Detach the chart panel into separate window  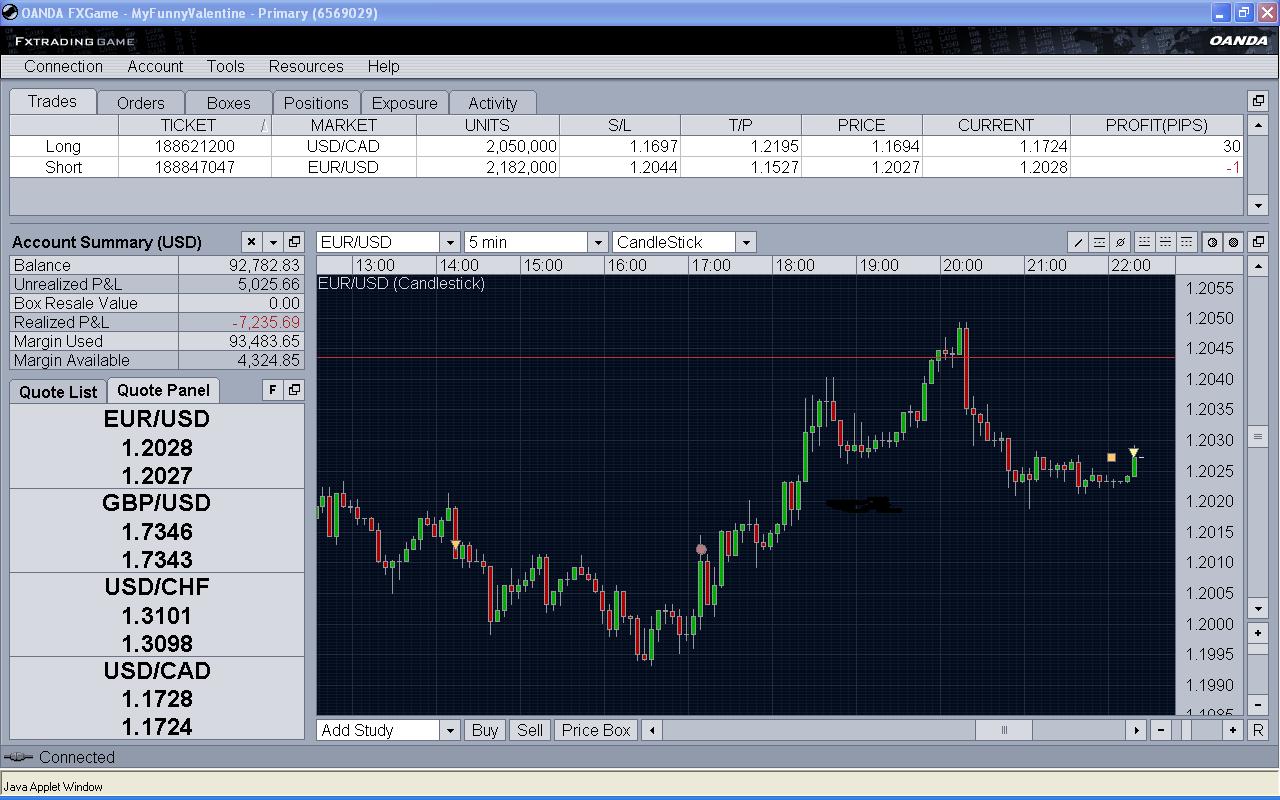[x=1258, y=242]
